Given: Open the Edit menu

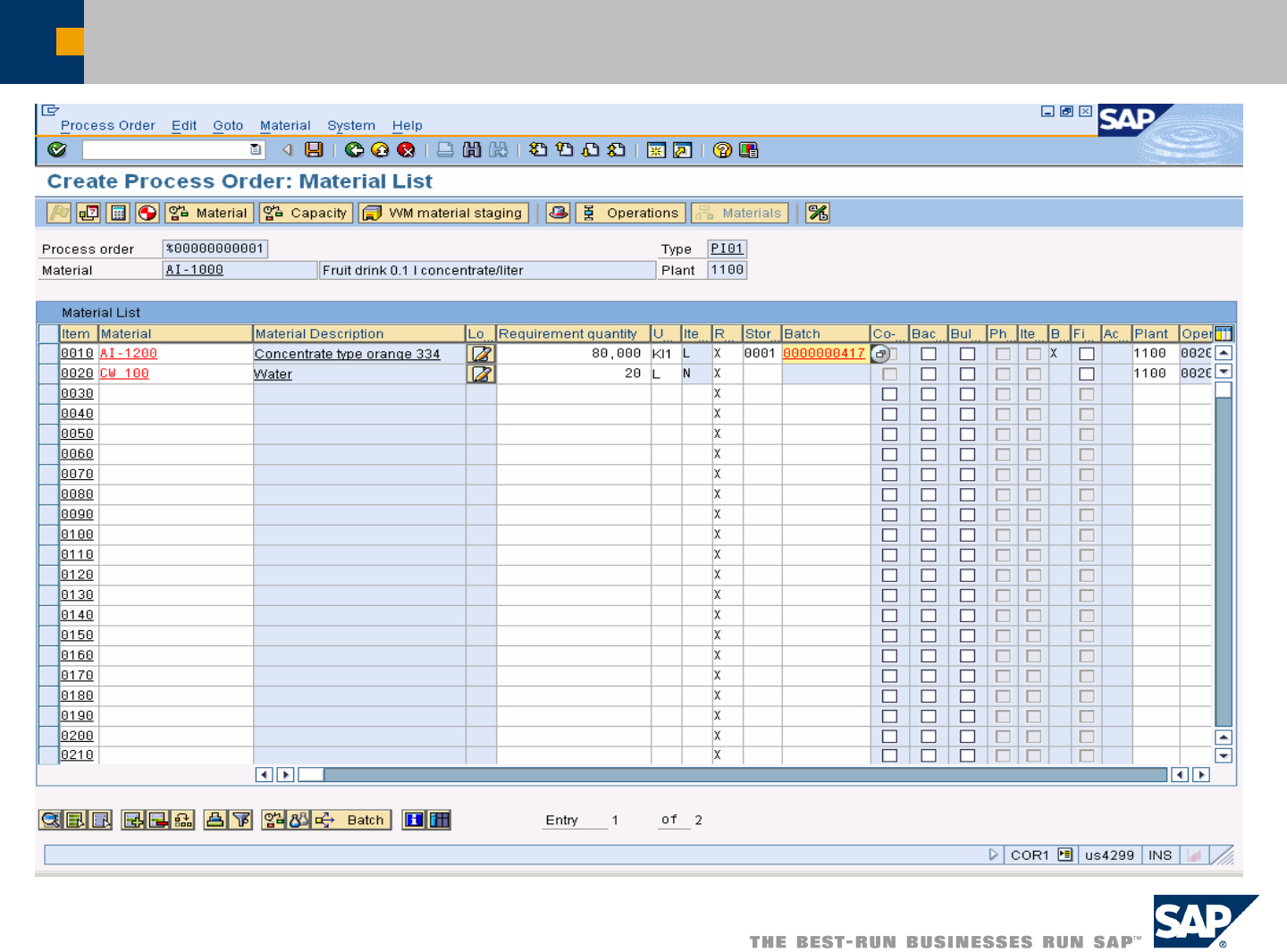Looking at the screenshot, I should point(184,126).
